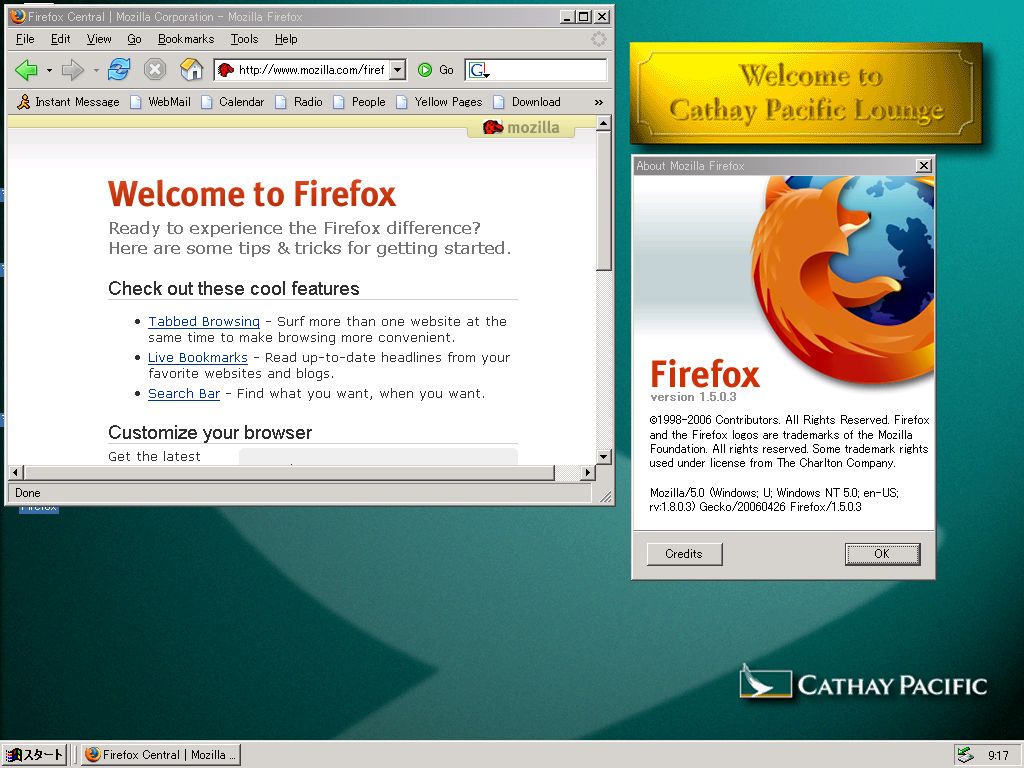
Task: Click the Start button in taskbar
Action: point(34,755)
